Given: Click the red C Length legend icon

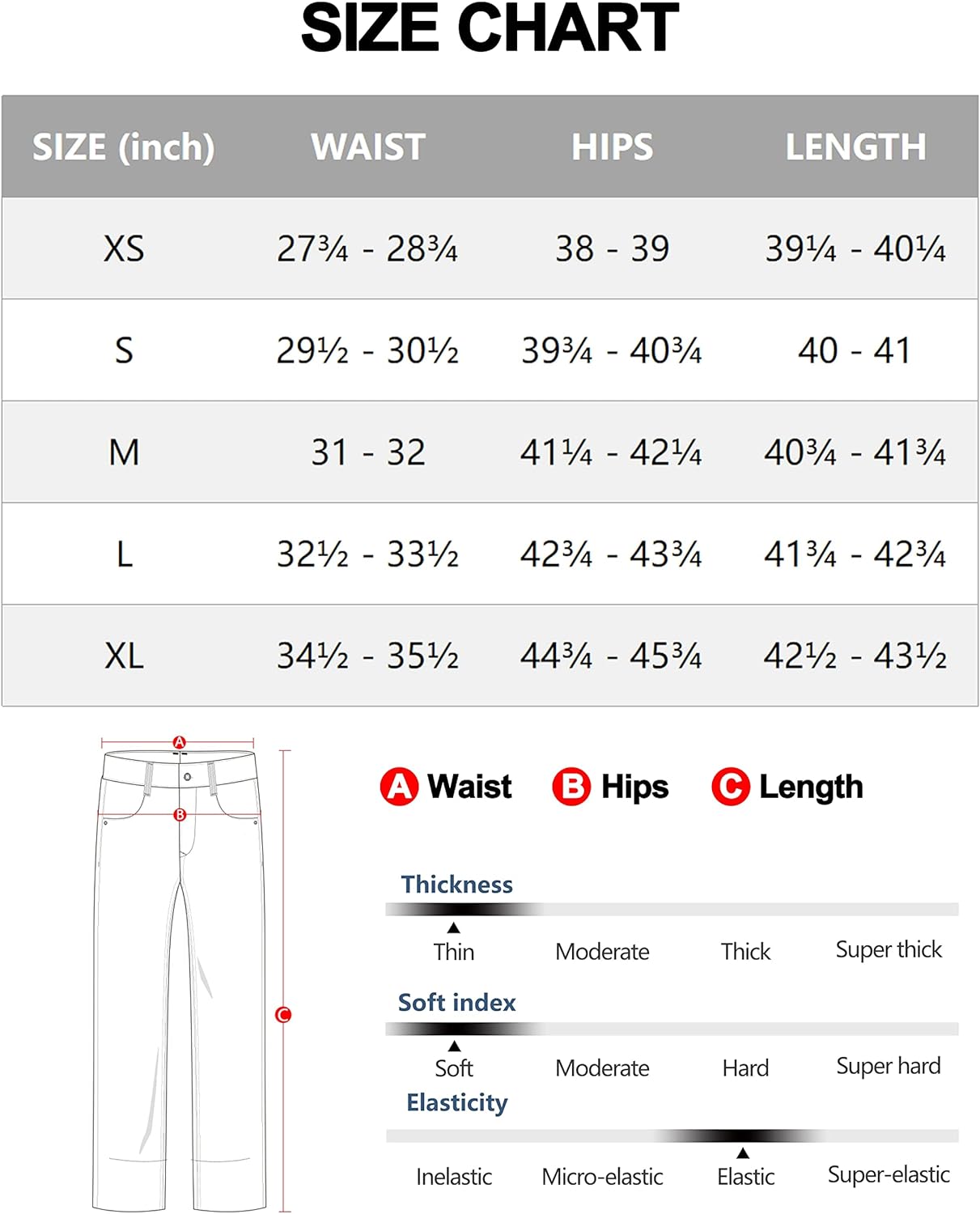Looking at the screenshot, I should click(x=731, y=787).
